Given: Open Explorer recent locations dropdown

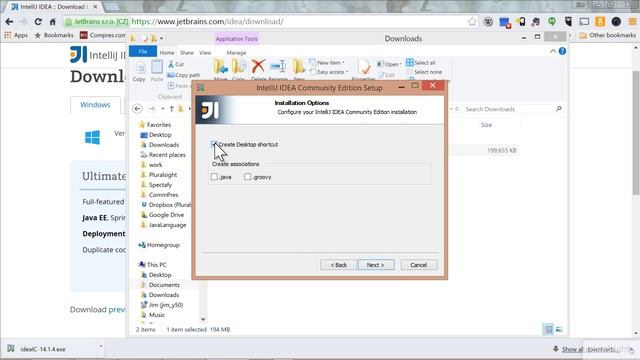Looking at the screenshot, I should click(163, 109).
